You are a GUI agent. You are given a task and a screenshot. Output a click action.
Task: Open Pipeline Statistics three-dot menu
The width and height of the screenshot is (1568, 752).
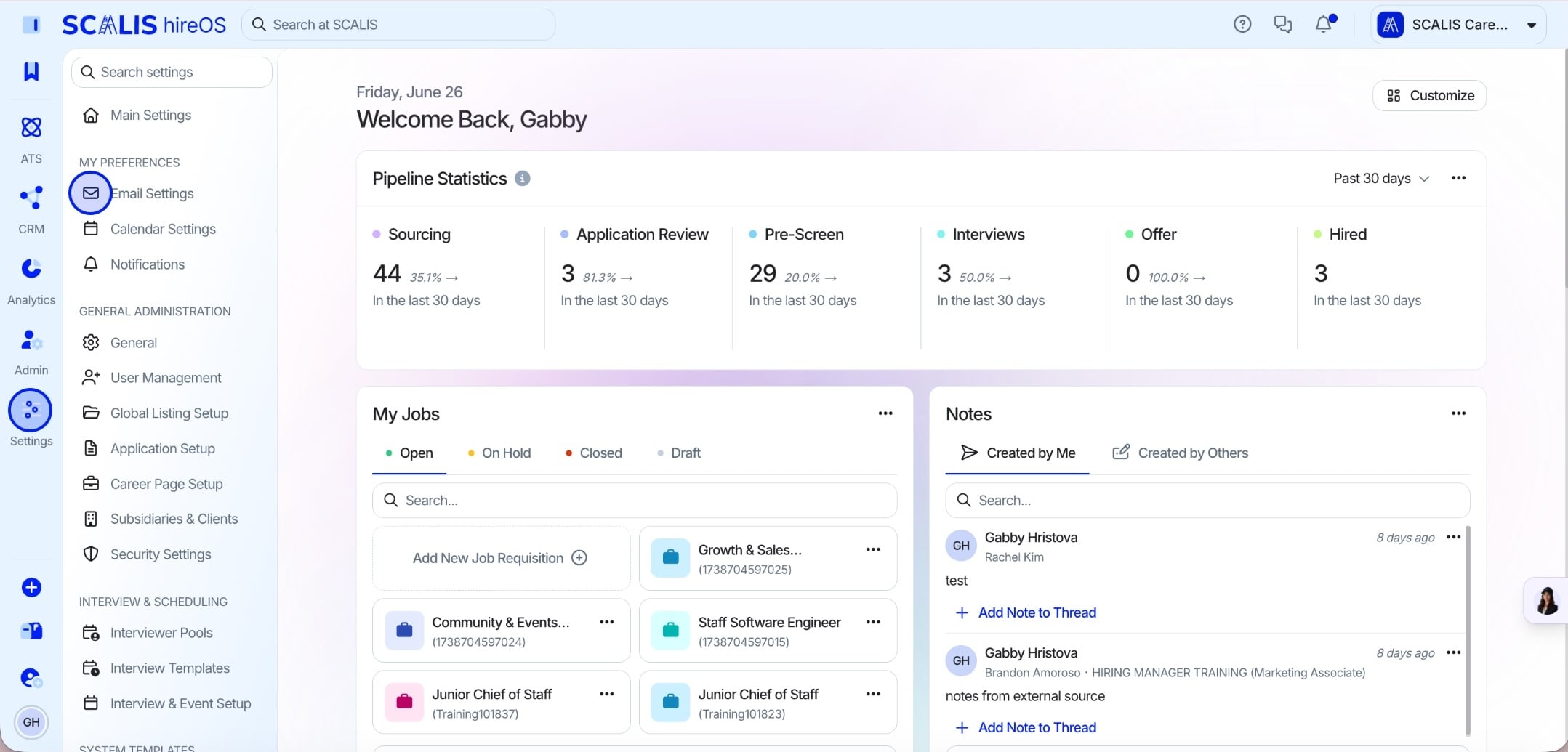pyautogui.click(x=1458, y=178)
